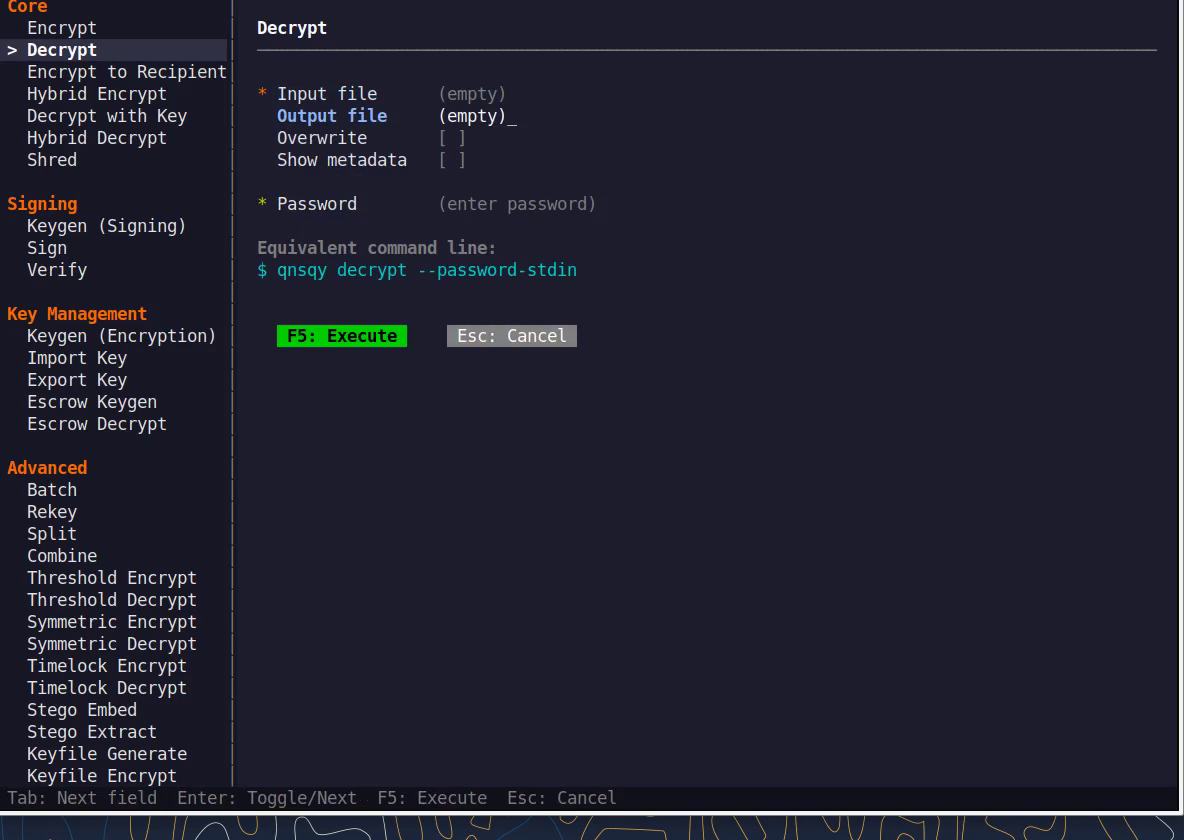Open Timelock Encrypt
The image size is (1184, 840).
(x=107, y=665)
